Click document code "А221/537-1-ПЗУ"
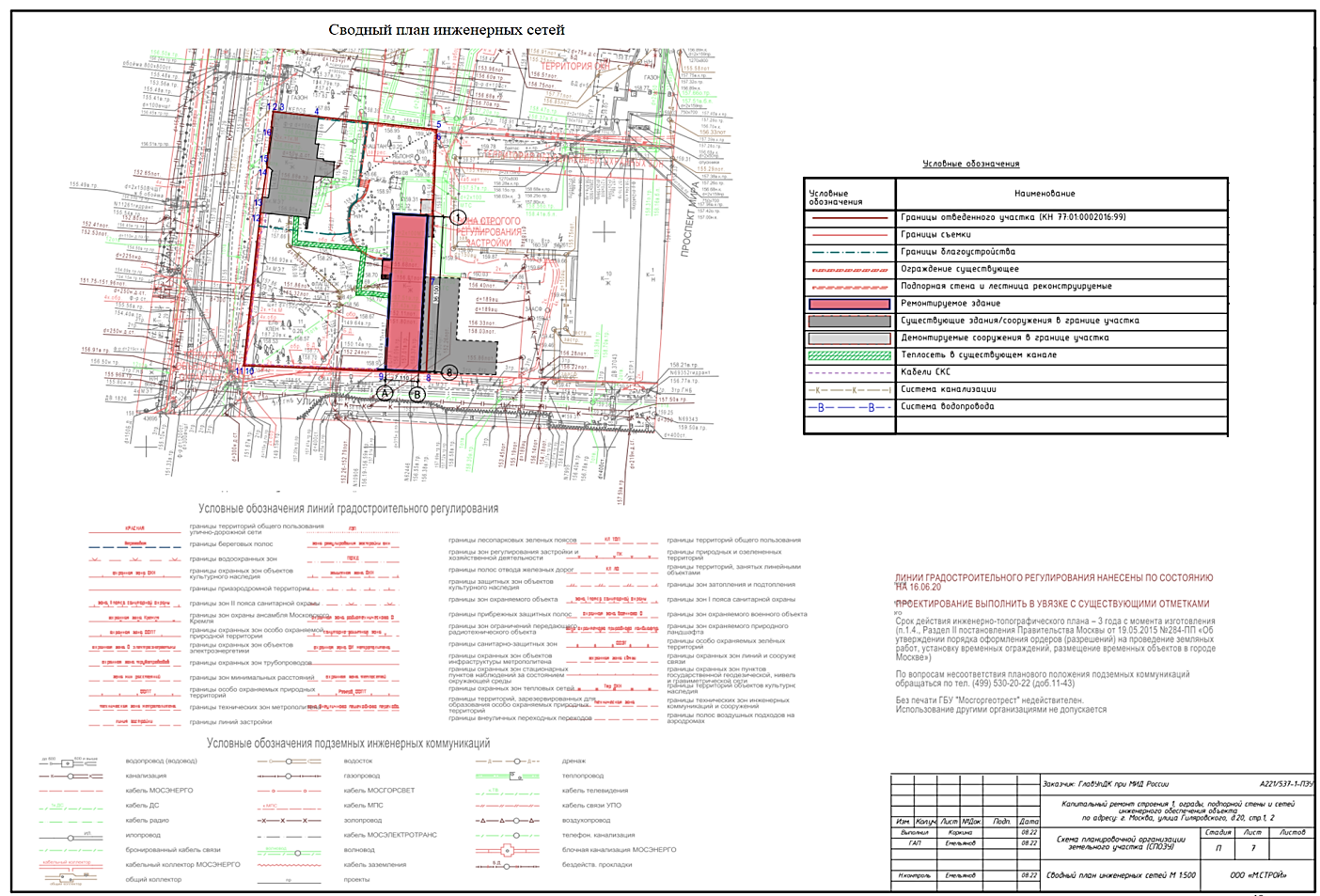Screen dimensions: 1320x896 (x=1286, y=784)
